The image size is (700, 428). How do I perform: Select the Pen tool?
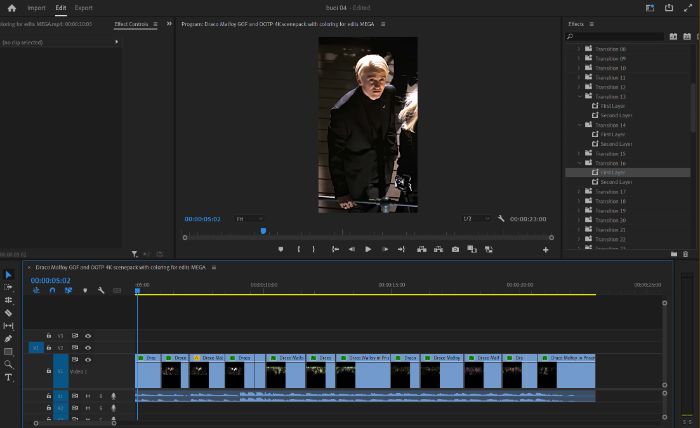[8, 339]
